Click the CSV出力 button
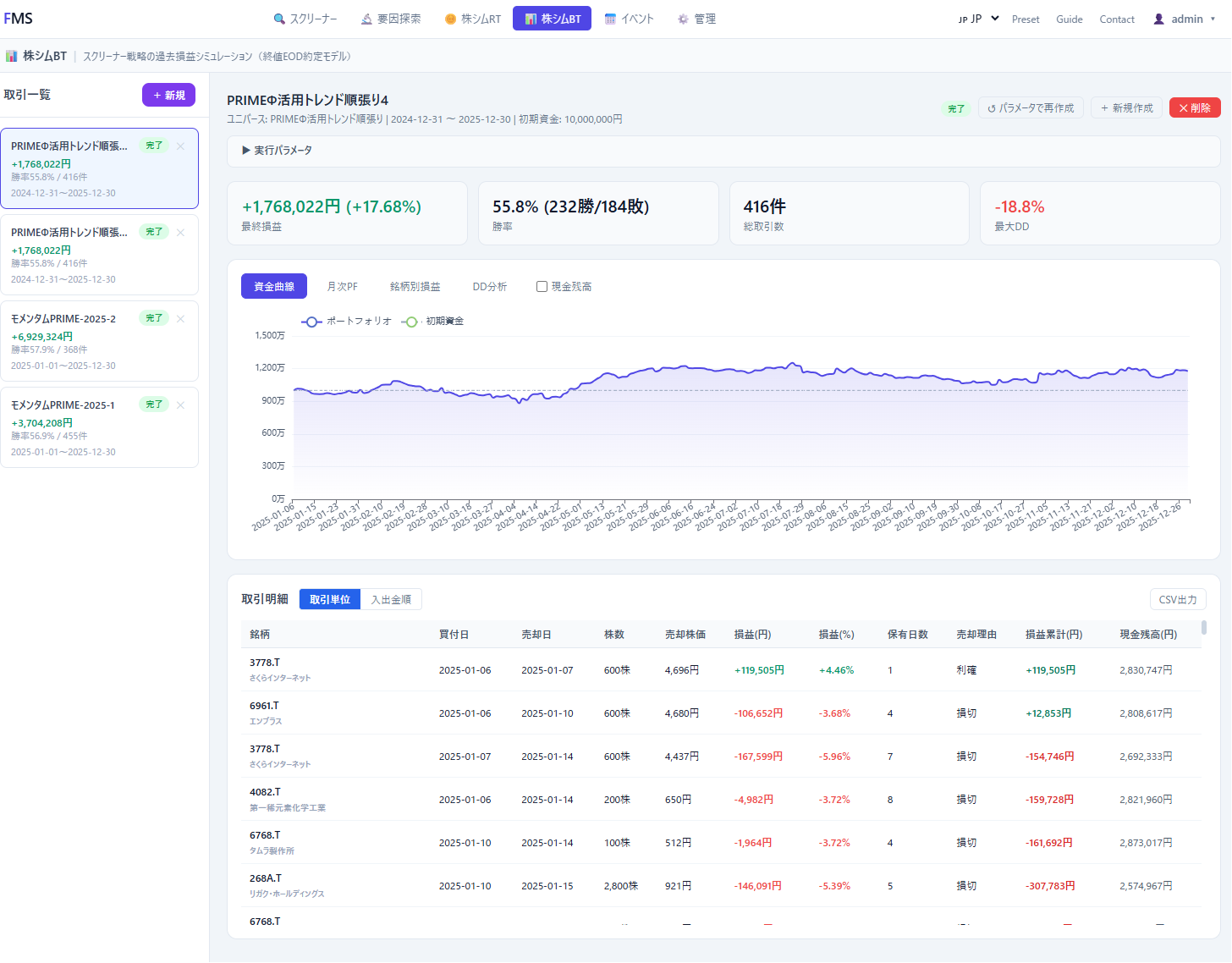Viewport: 1232px width, 963px height. pos(1178,599)
